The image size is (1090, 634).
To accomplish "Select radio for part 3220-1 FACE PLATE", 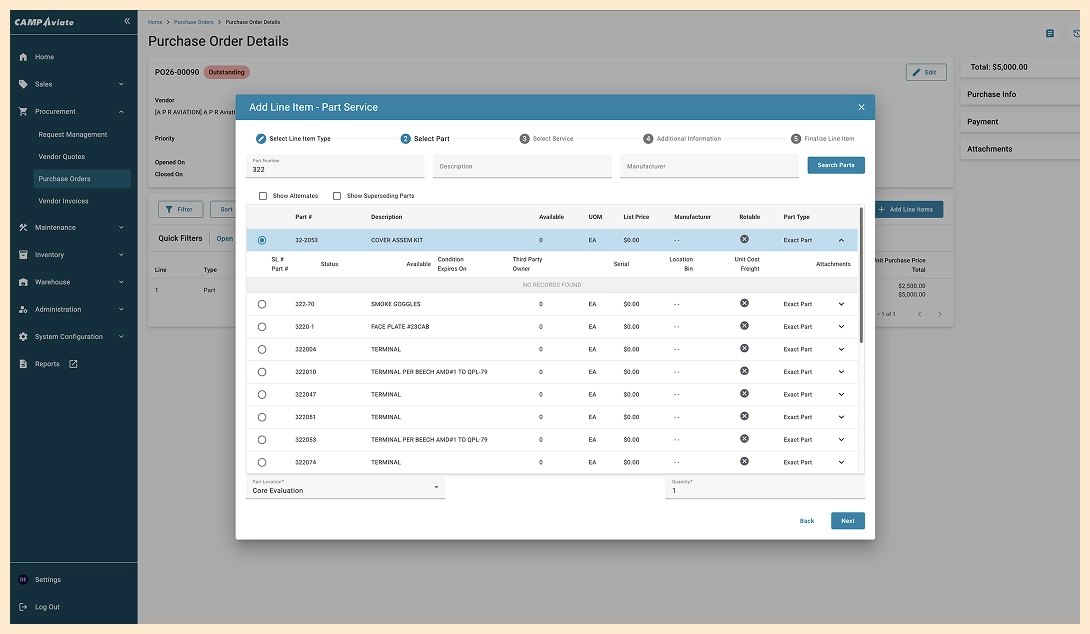I will point(262,327).
